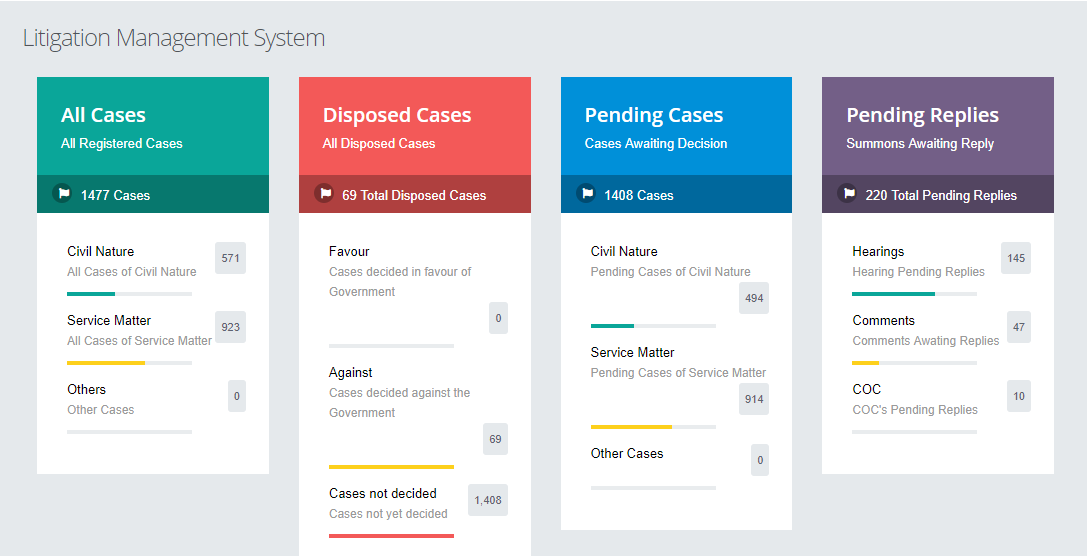Click the Litigation Management System title
The image size is (1087, 556).
pos(173,39)
